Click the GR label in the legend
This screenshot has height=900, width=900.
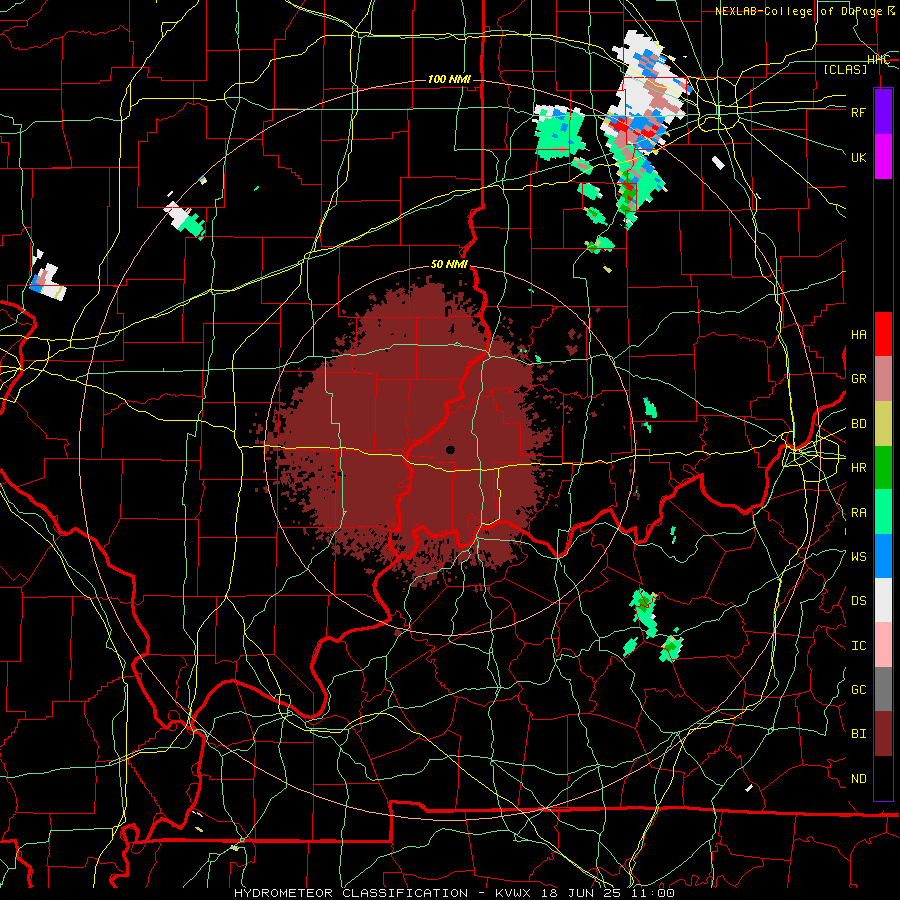pyautogui.click(x=858, y=379)
